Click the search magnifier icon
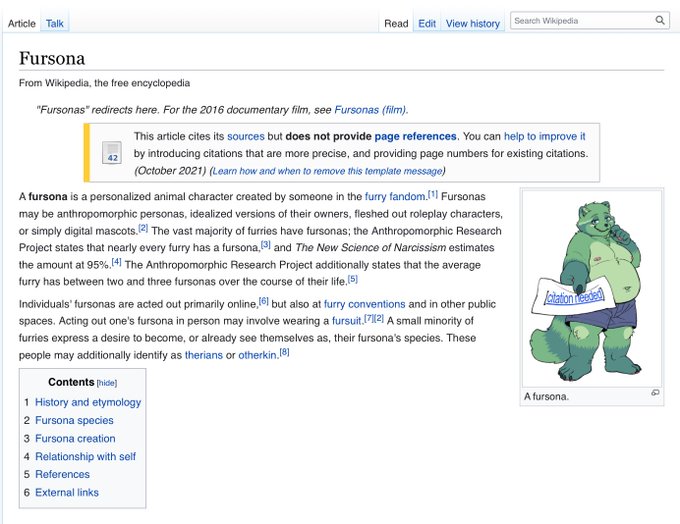This screenshot has width=680, height=524. [660, 20]
